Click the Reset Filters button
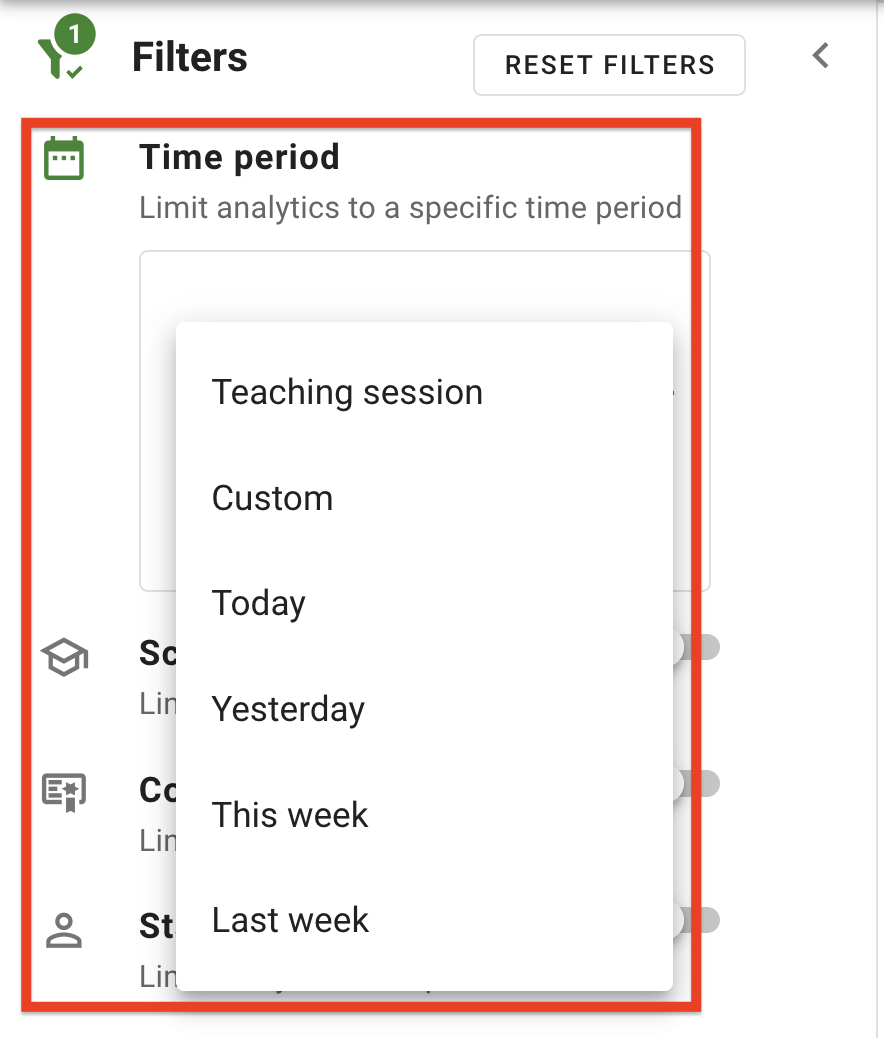The image size is (884, 1038). pos(609,64)
